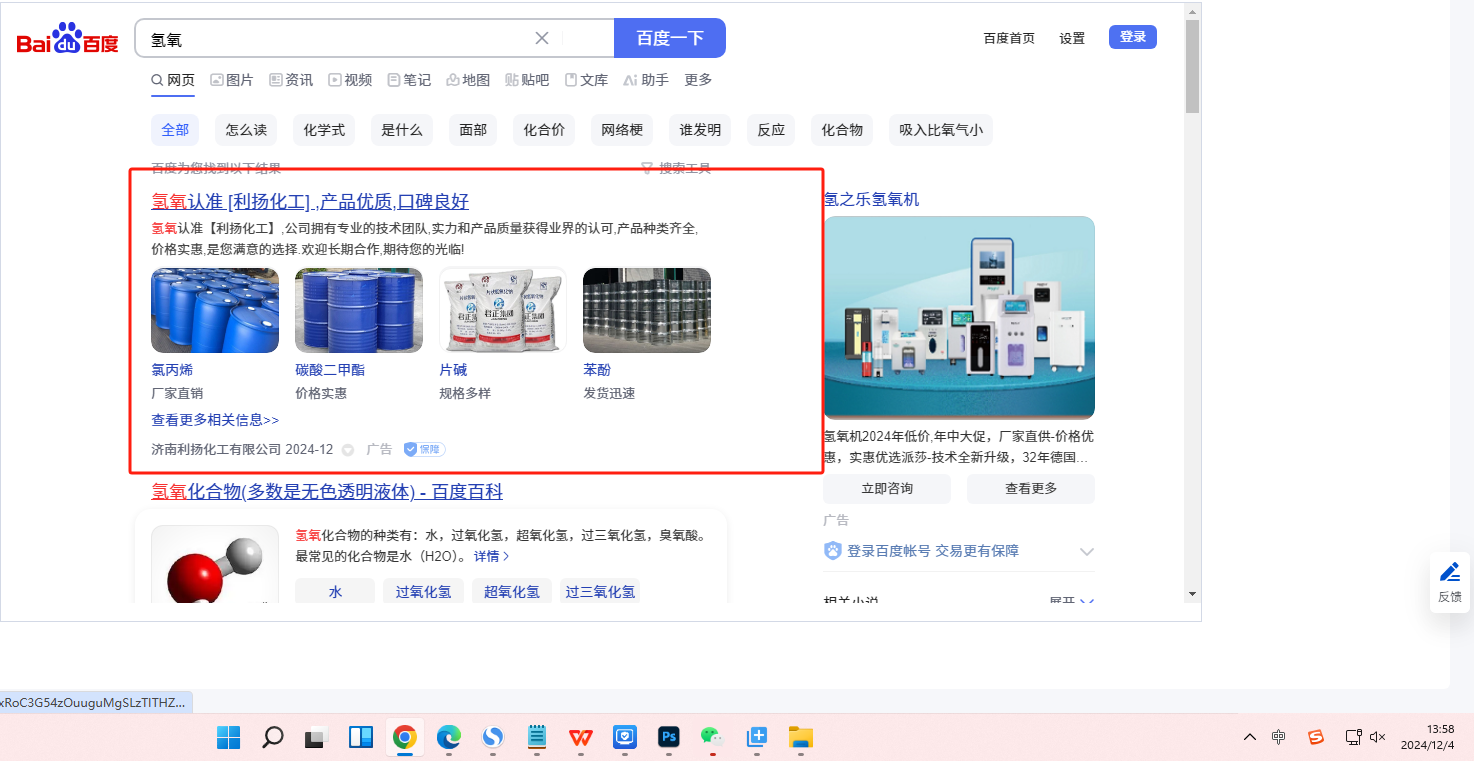Viewport: 1474px width, 761px height.
Task: Open the 百度首页 link
Action: [x=1009, y=38]
